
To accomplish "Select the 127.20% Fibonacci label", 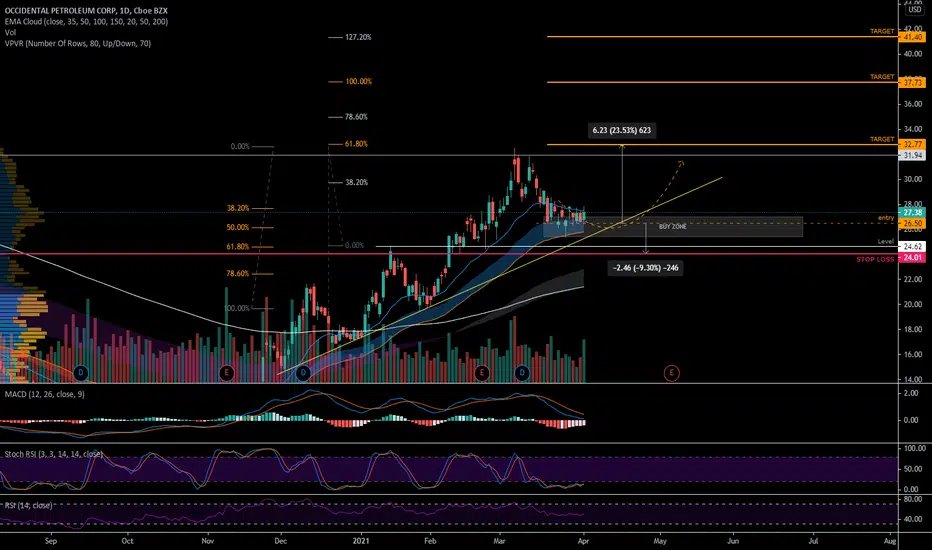I will click(x=358, y=37).
